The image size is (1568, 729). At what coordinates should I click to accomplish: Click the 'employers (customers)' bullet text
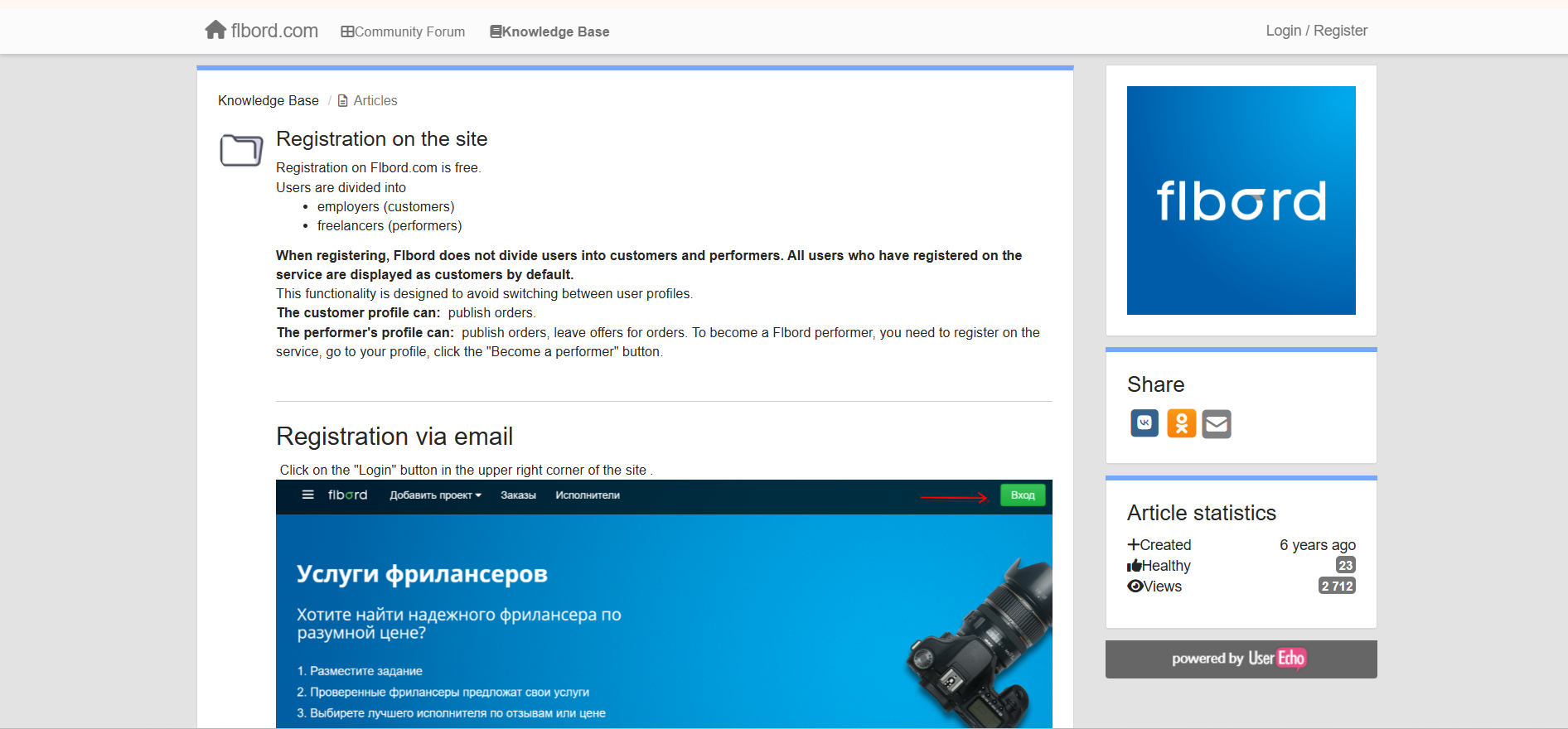click(385, 206)
